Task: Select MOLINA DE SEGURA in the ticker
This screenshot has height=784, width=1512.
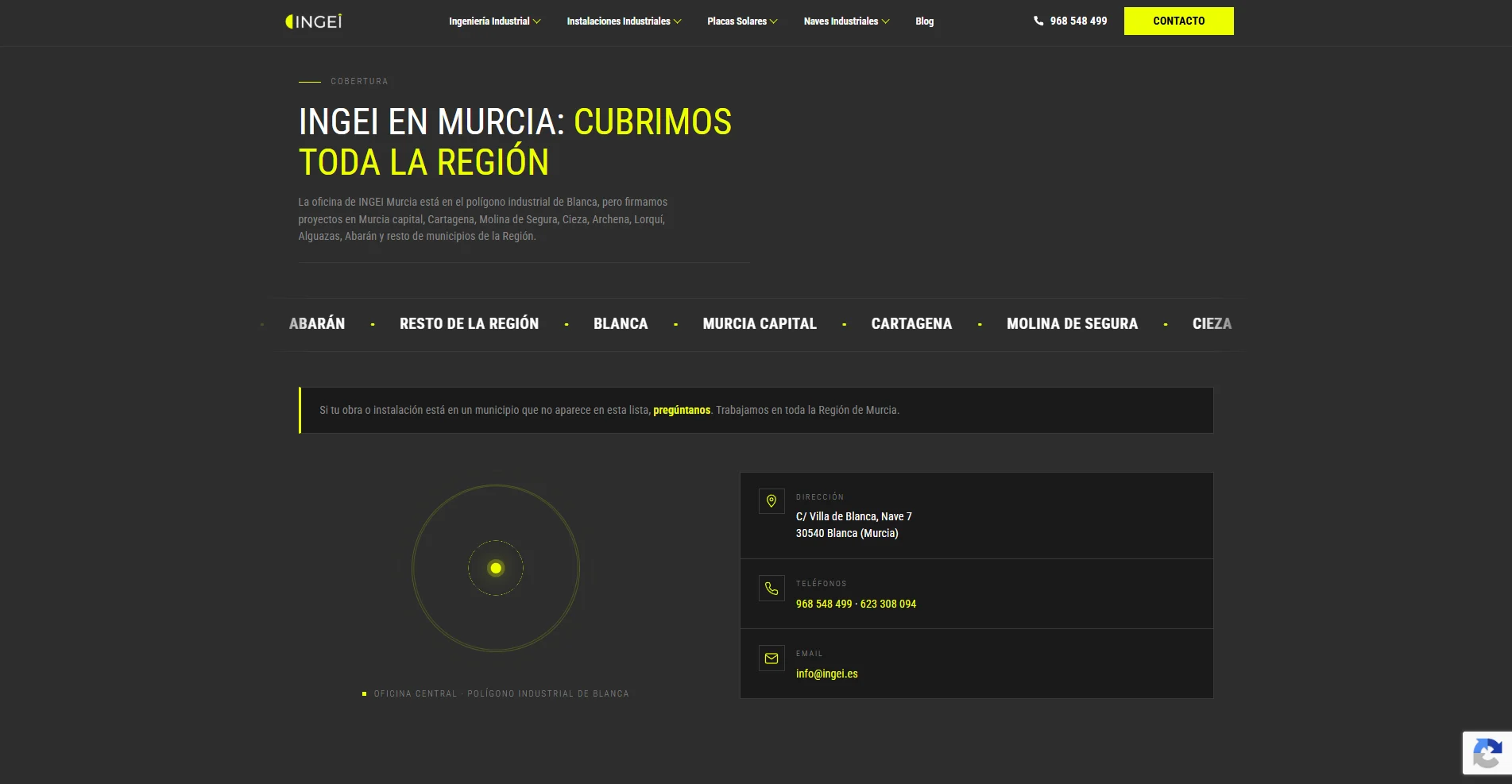Action: (1072, 324)
